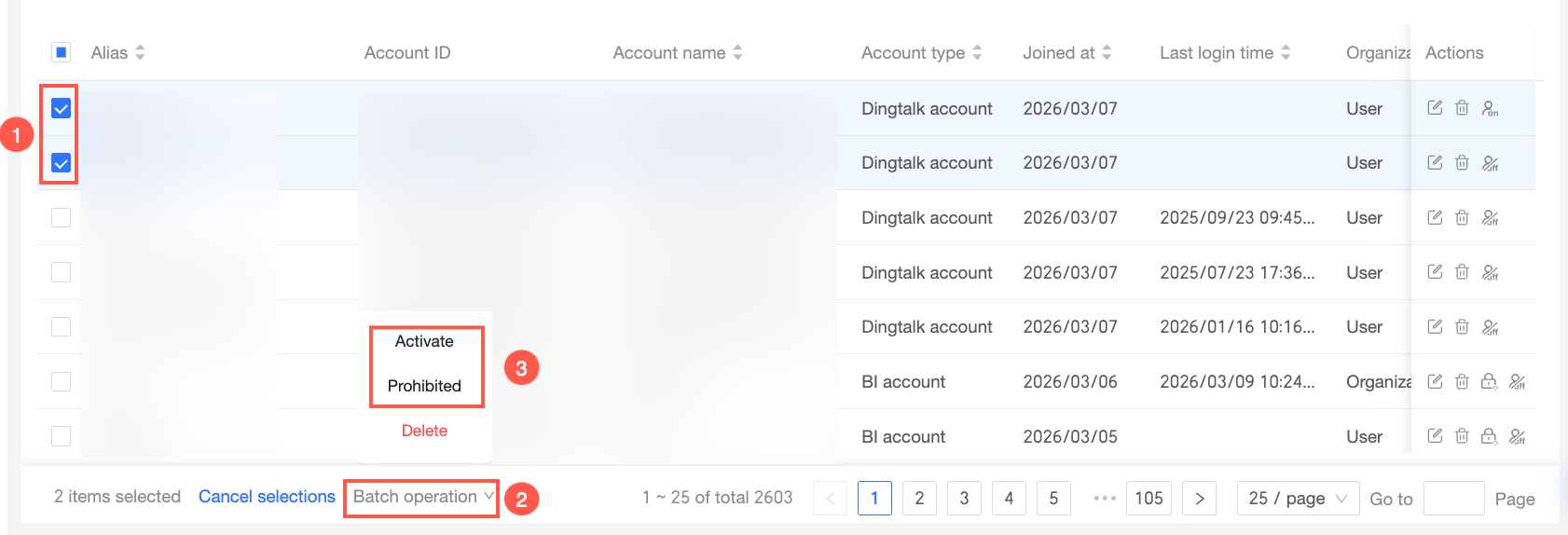The width and height of the screenshot is (1568, 535).
Task: Click the '2 items selected' text
Action: tap(117, 497)
